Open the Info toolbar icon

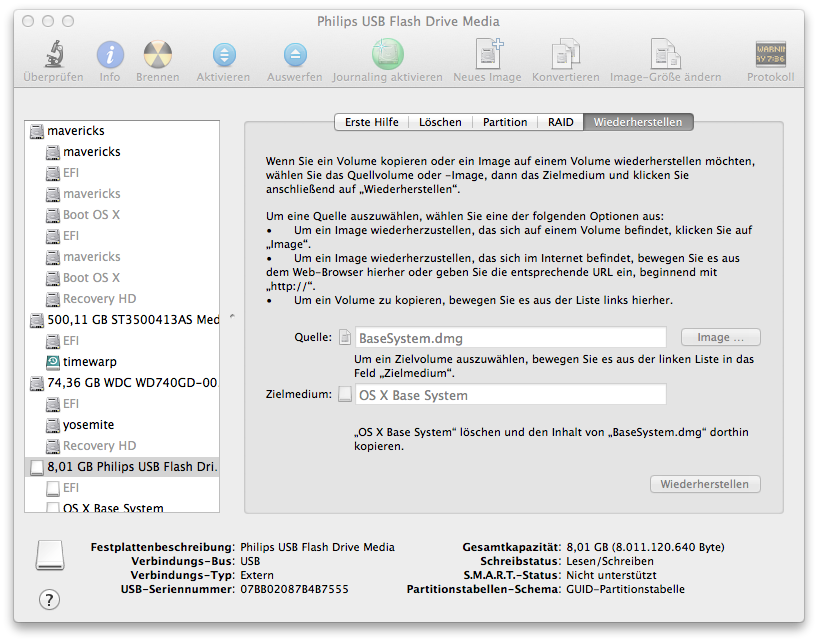(x=110, y=54)
